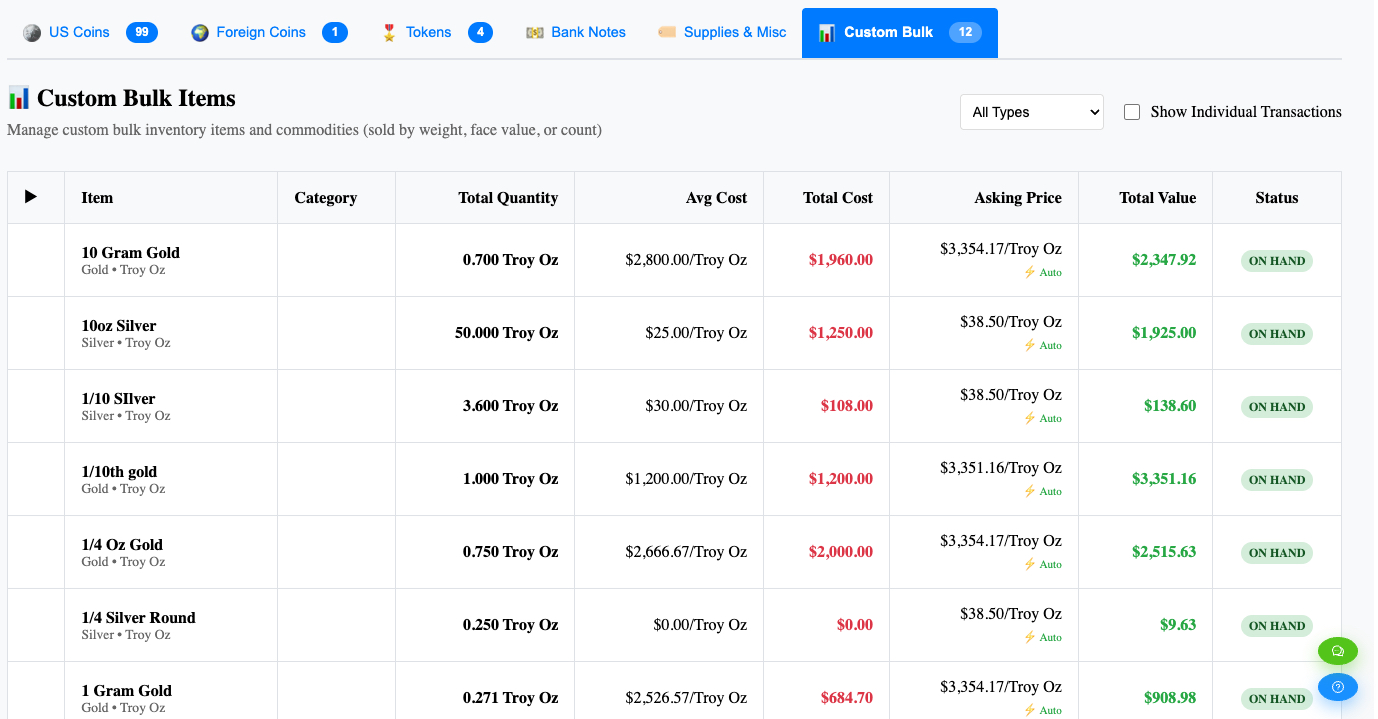Click the Status column header
This screenshot has height=719, width=1378.
(x=1277, y=198)
